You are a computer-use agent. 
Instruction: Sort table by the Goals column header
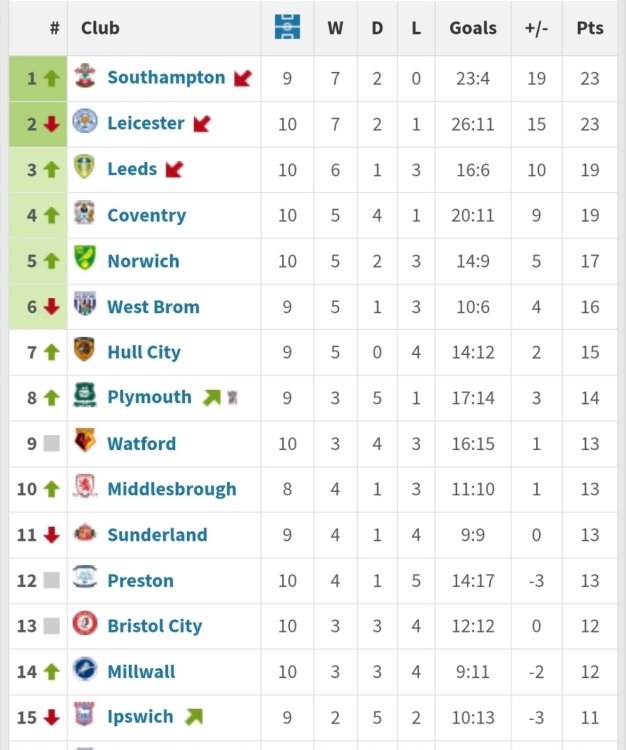(473, 27)
